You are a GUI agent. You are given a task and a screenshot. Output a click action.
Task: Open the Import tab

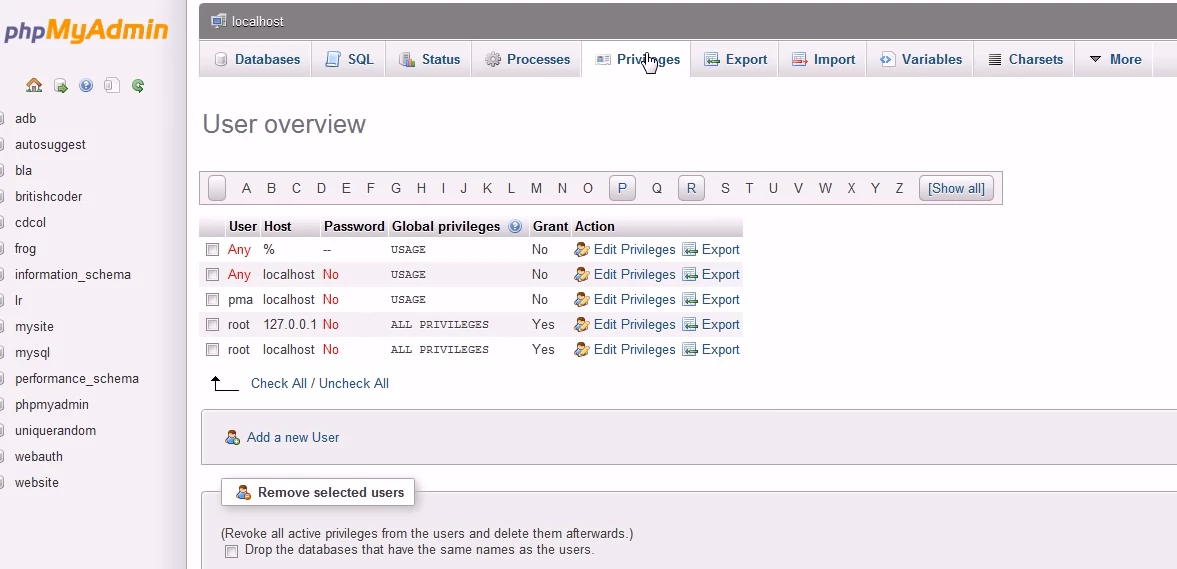click(823, 59)
